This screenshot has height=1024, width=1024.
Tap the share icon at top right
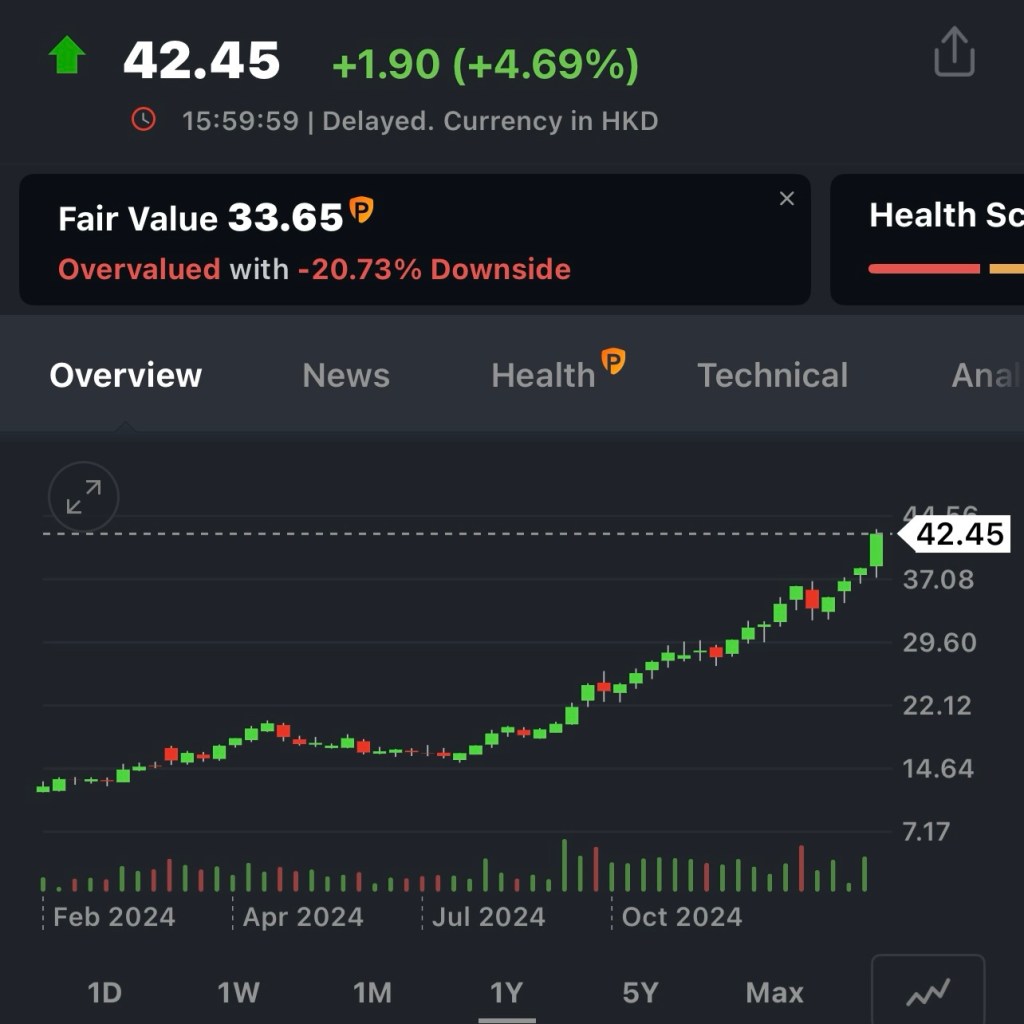click(953, 52)
